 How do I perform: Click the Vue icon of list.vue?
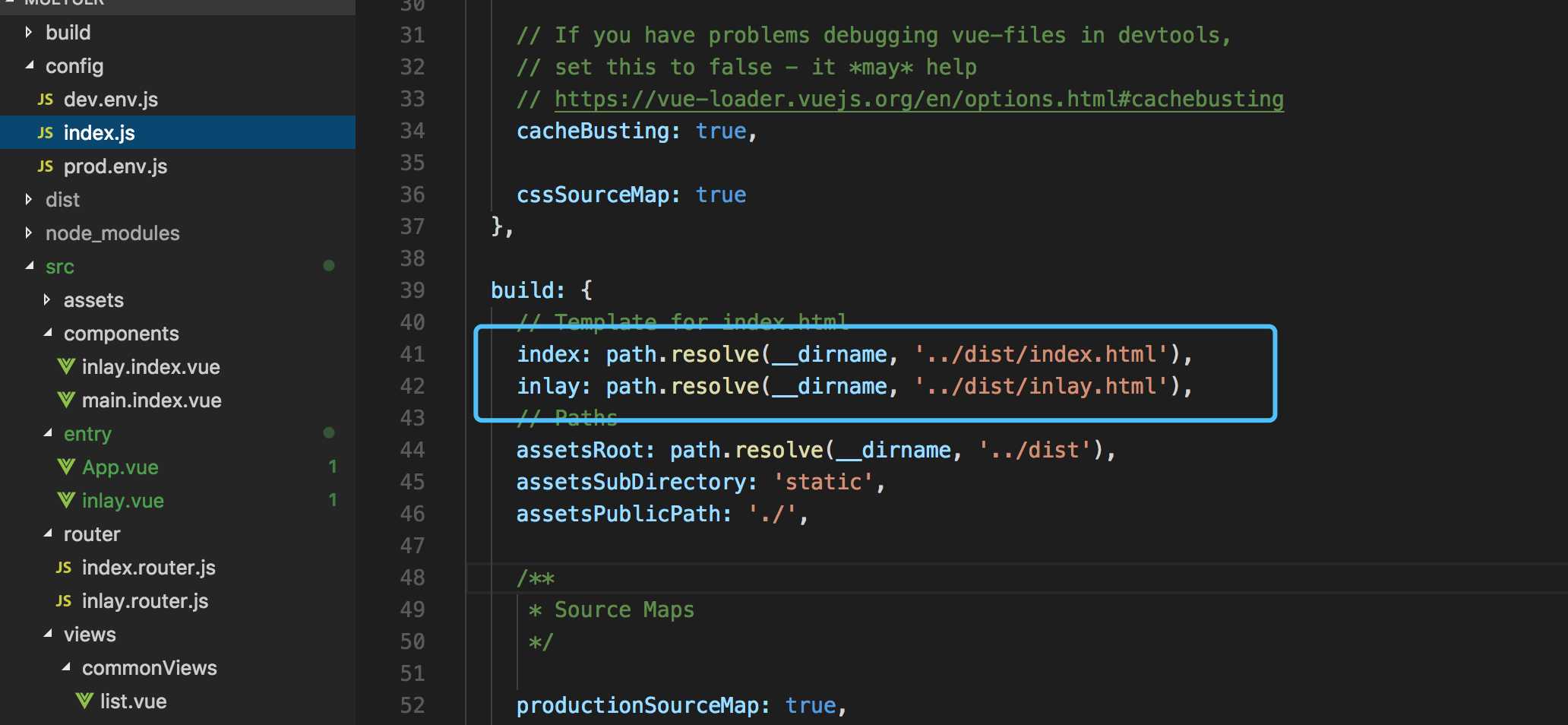(x=84, y=701)
